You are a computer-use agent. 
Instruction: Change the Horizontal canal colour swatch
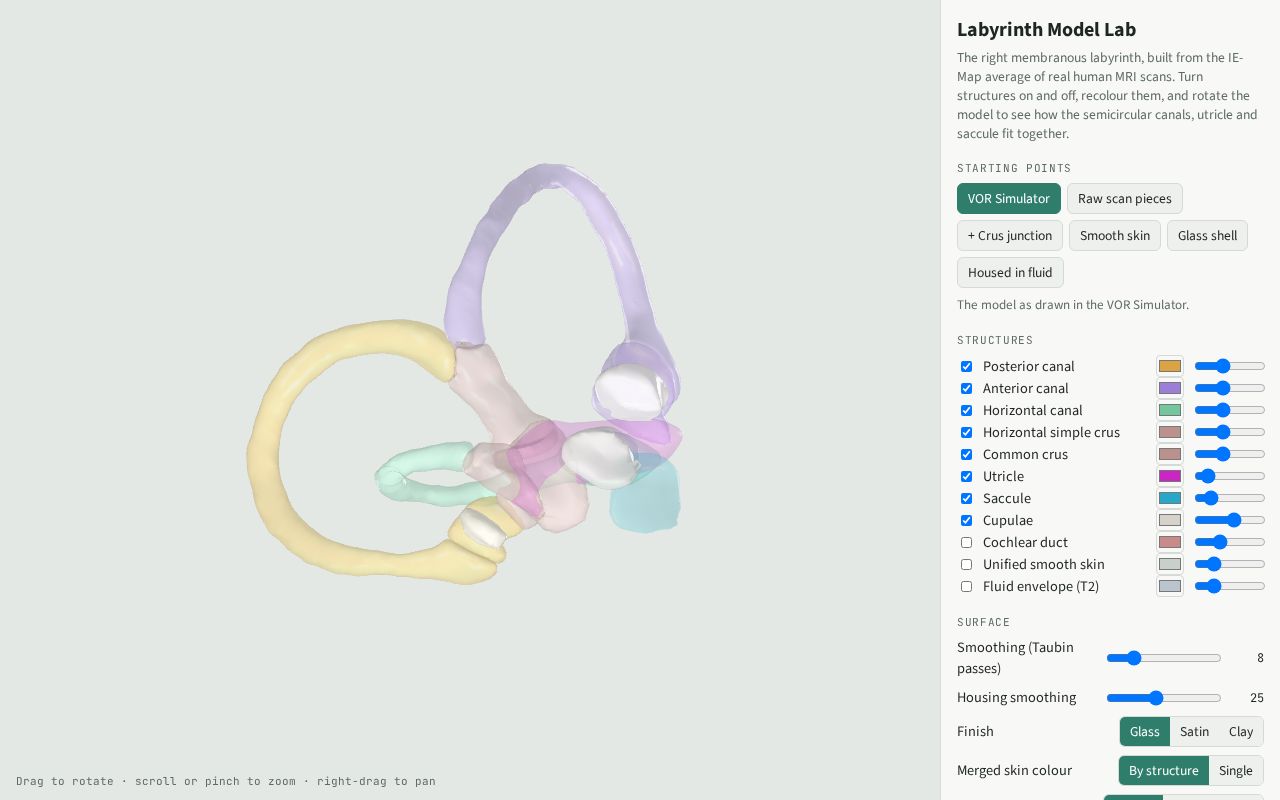click(x=1170, y=410)
